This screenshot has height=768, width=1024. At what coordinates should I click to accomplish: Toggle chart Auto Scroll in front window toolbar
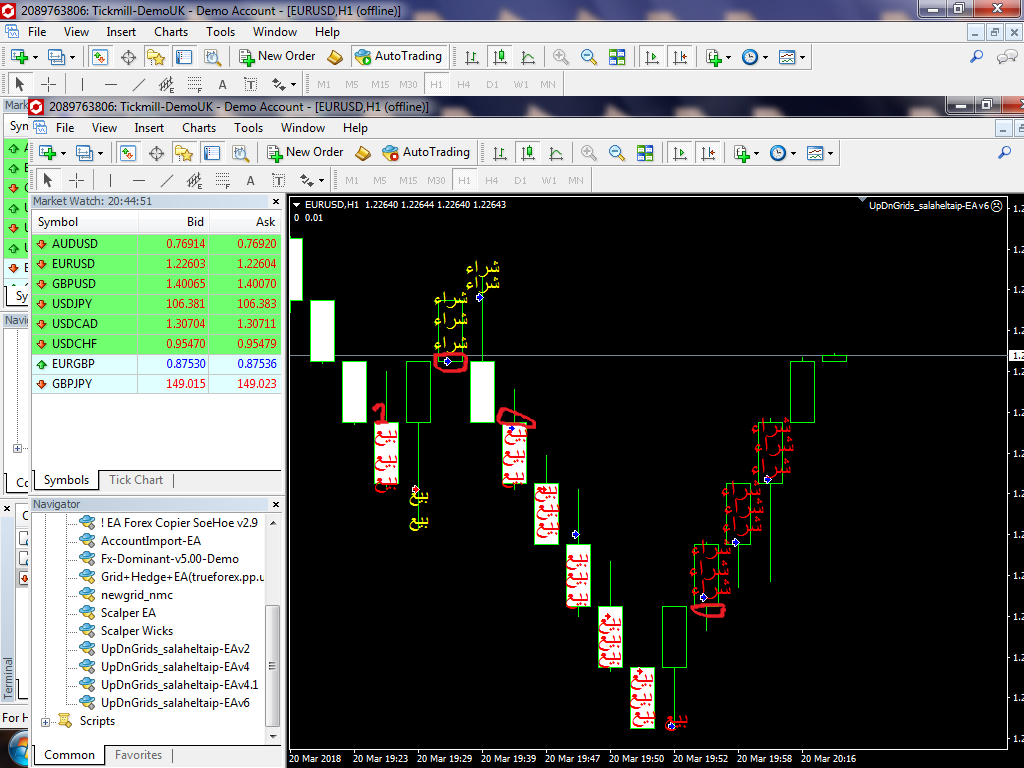[x=681, y=153]
